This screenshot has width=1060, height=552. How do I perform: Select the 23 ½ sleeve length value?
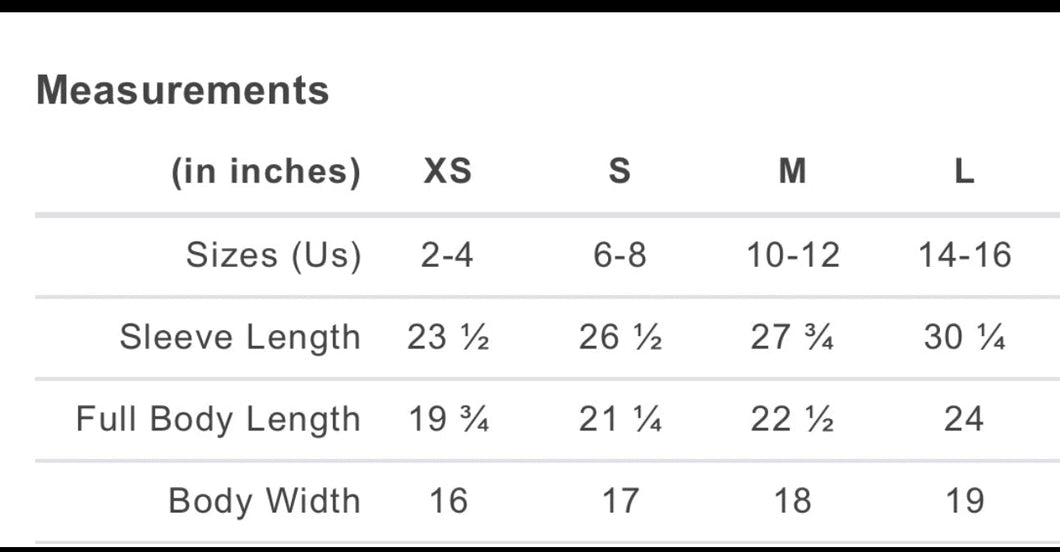click(448, 337)
